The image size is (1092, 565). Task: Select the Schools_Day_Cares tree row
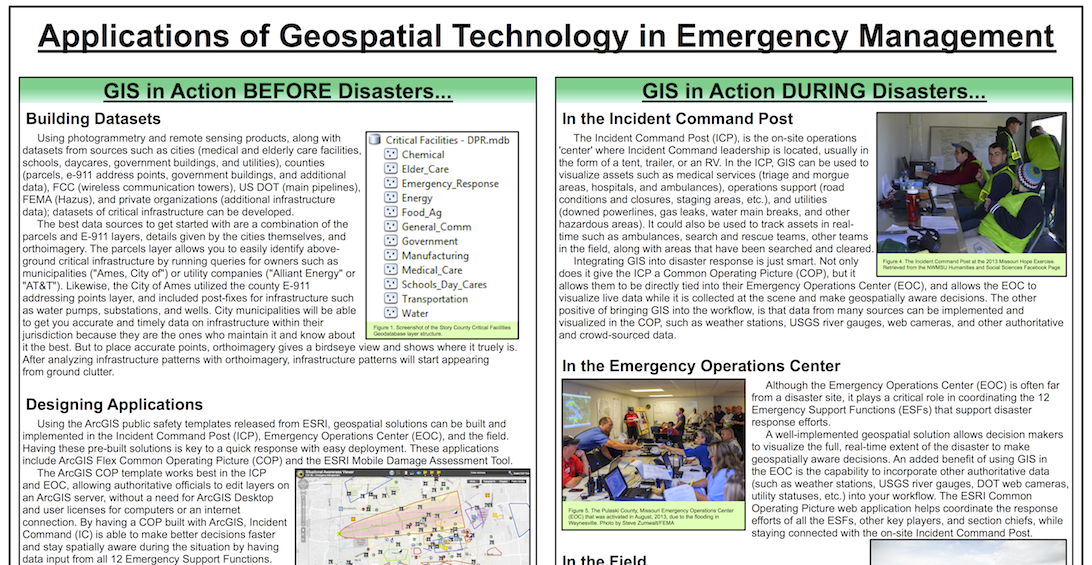tap(436, 284)
